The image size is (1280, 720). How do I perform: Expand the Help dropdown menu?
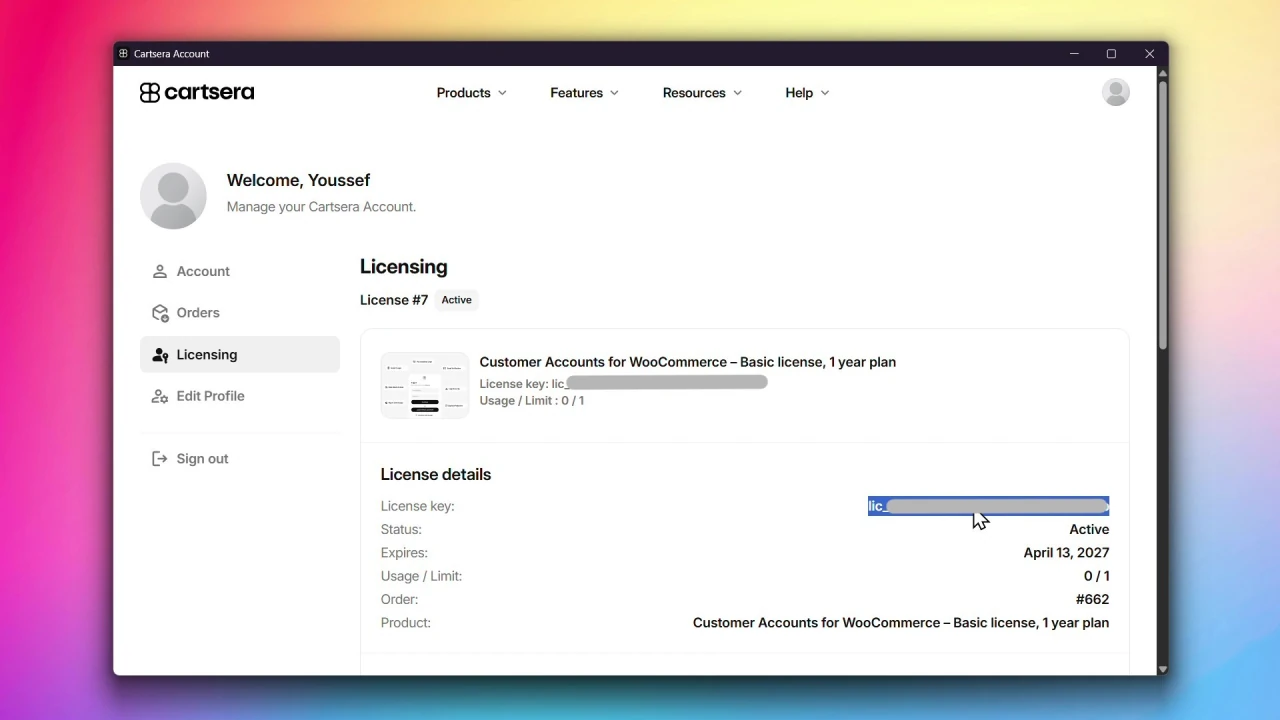click(807, 93)
